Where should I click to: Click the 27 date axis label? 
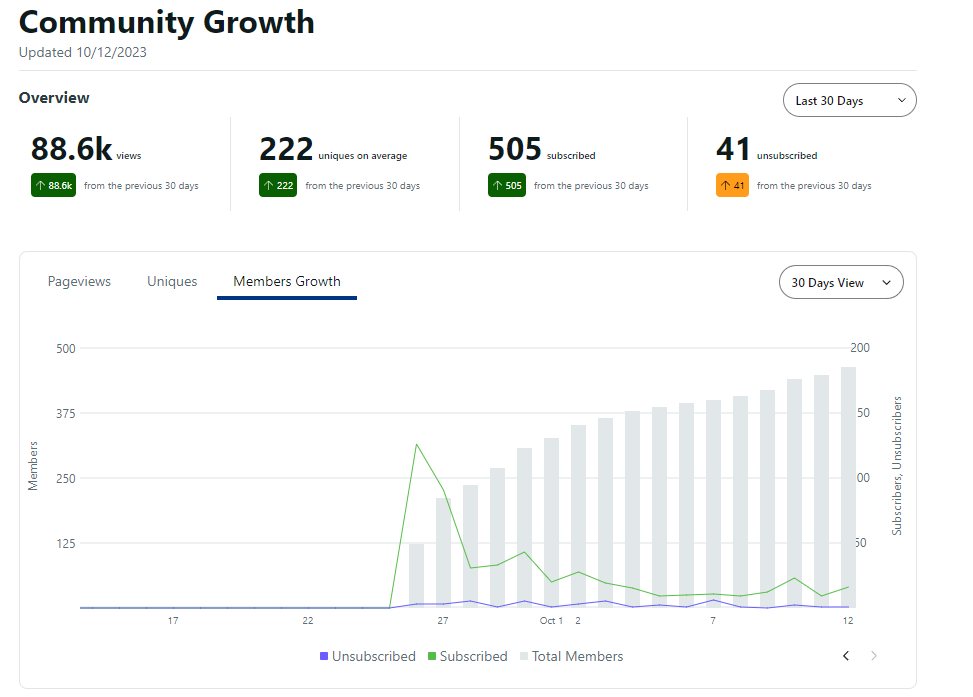tap(442, 621)
